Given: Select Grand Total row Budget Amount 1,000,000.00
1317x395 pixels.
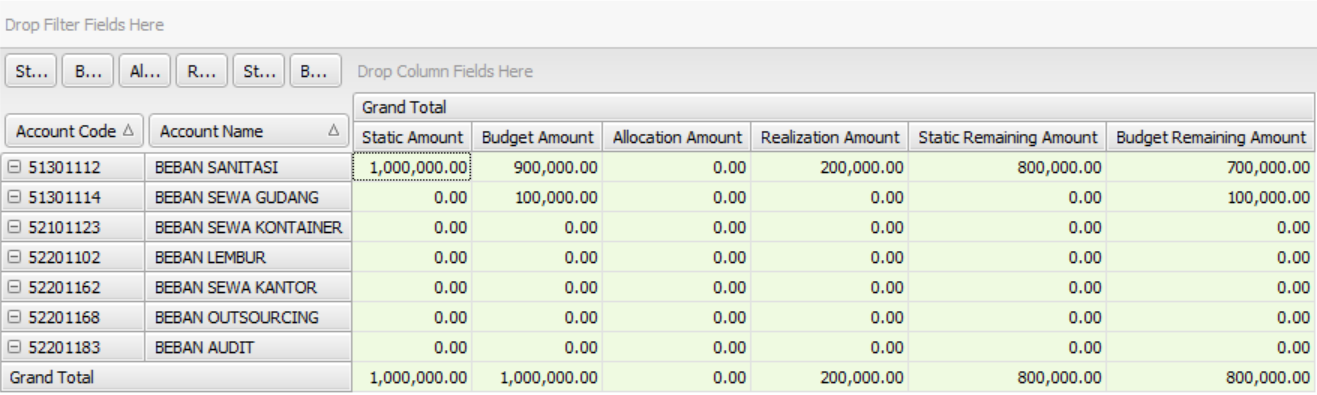Looking at the screenshot, I should pyautogui.click(x=539, y=377).
